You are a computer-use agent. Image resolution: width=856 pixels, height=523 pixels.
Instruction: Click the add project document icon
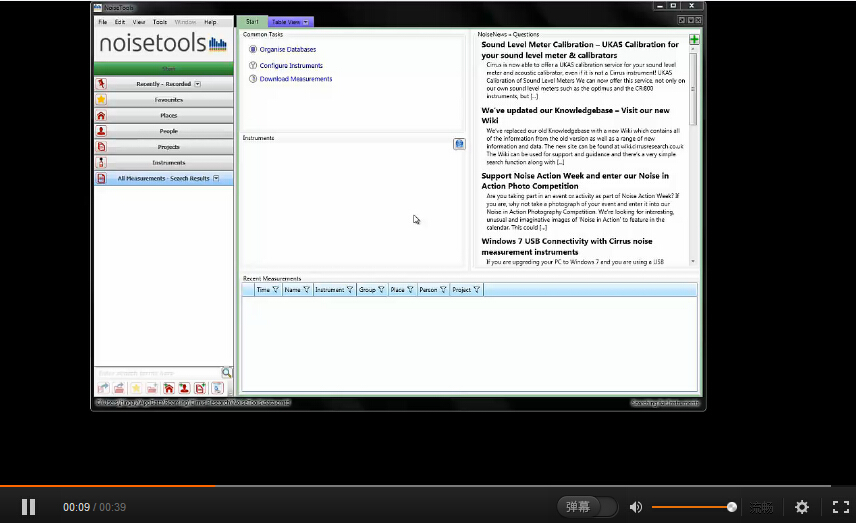[x=200, y=388]
